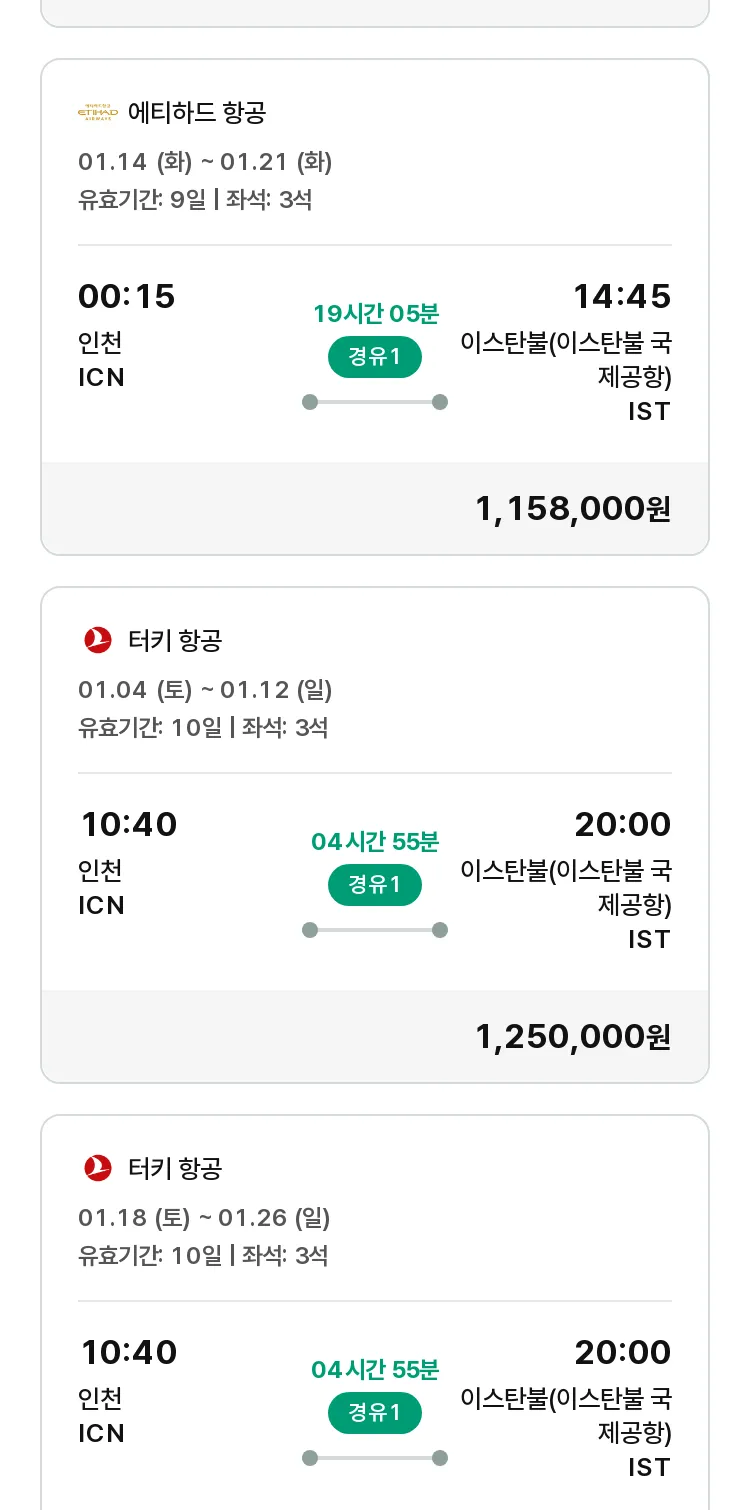Tap the 00:15 departure time
This screenshot has height=1510, width=750.
pyautogui.click(x=126, y=297)
